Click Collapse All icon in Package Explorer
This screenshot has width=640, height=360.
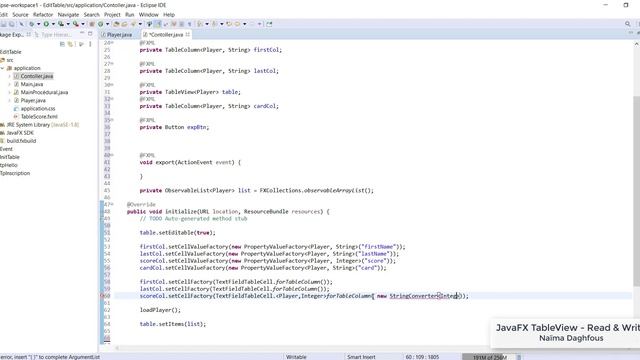pyautogui.click(x=62, y=44)
